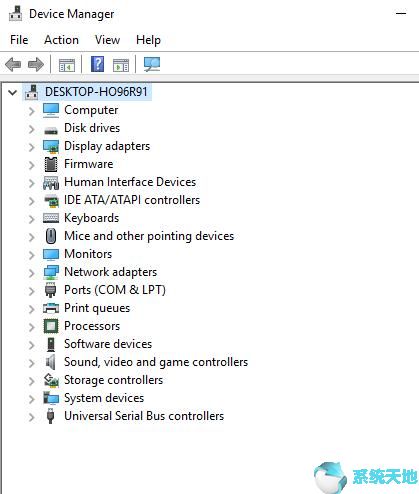Select the Print queues entry
Screen dimensions: 419x494
(x=97, y=308)
